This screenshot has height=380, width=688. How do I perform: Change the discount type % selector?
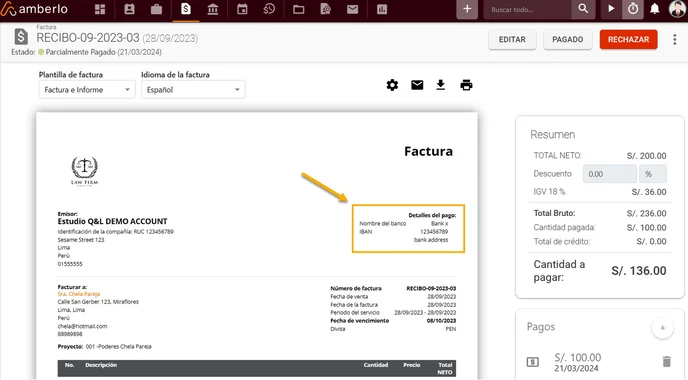[x=653, y=174]
